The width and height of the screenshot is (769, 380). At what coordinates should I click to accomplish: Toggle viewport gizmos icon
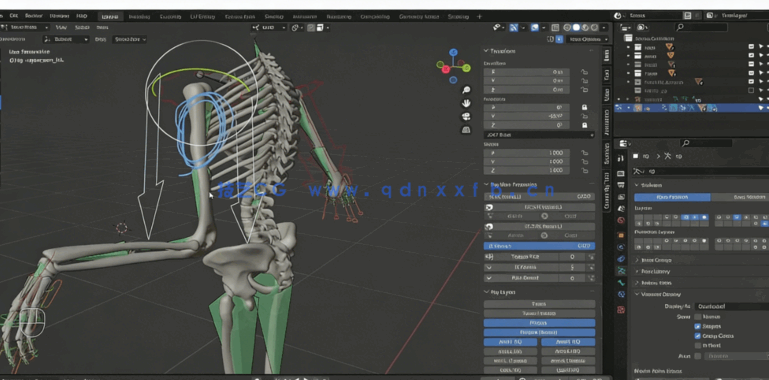[x=513, y=27]
